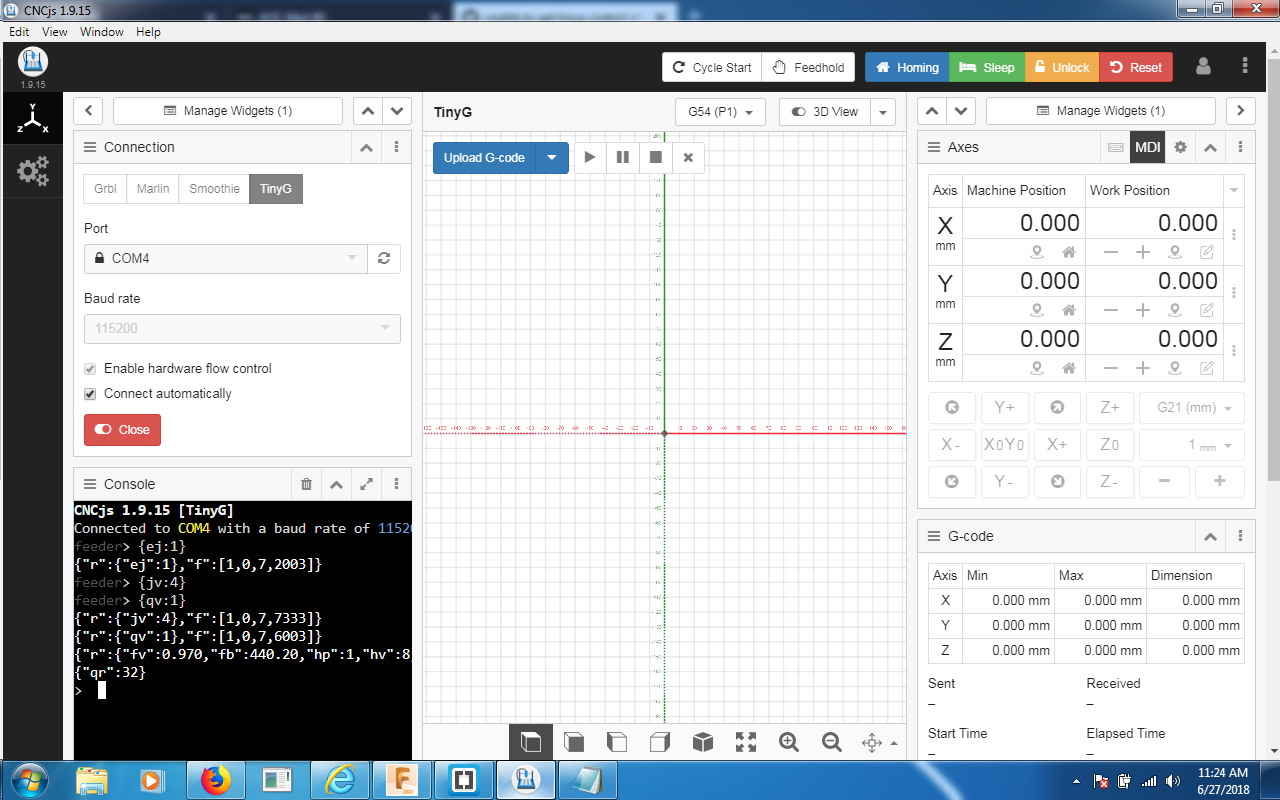This screenshot has width=1280, height=800.
Task: Open the Upload G-code dropdown arrow
Action: [552, 157]
